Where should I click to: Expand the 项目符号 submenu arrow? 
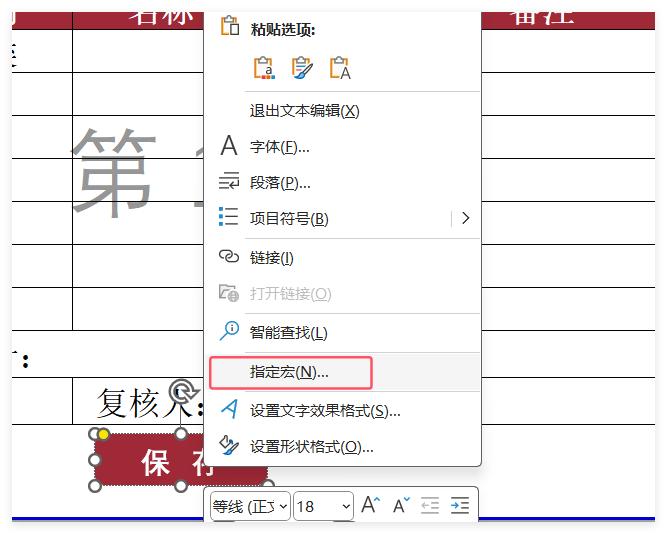[x=466, y=218]
